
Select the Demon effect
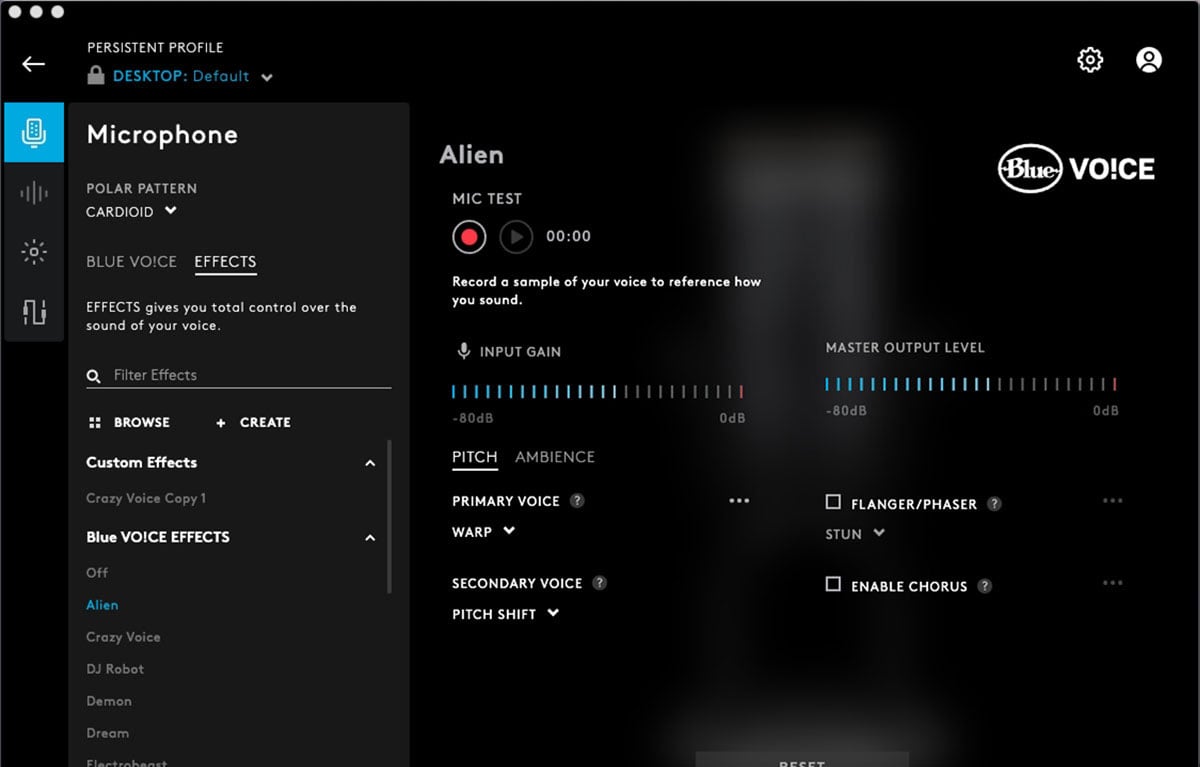click(x=109, y=701)
